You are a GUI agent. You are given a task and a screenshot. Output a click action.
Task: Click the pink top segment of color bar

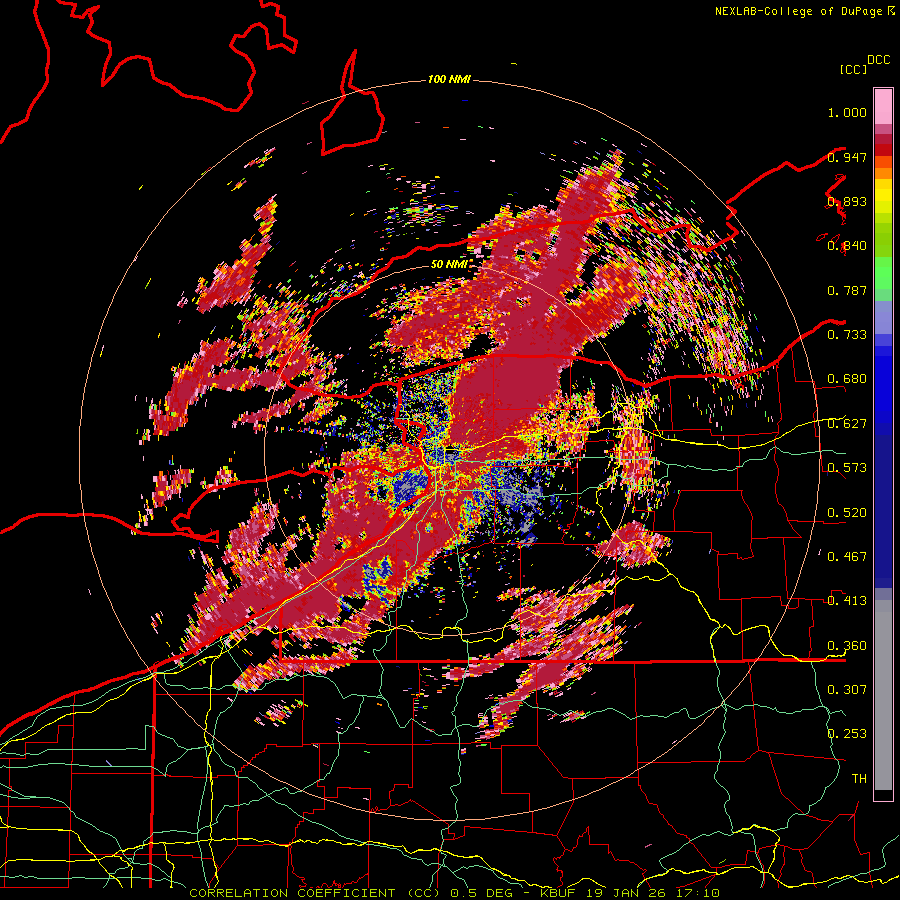(883, 107)
